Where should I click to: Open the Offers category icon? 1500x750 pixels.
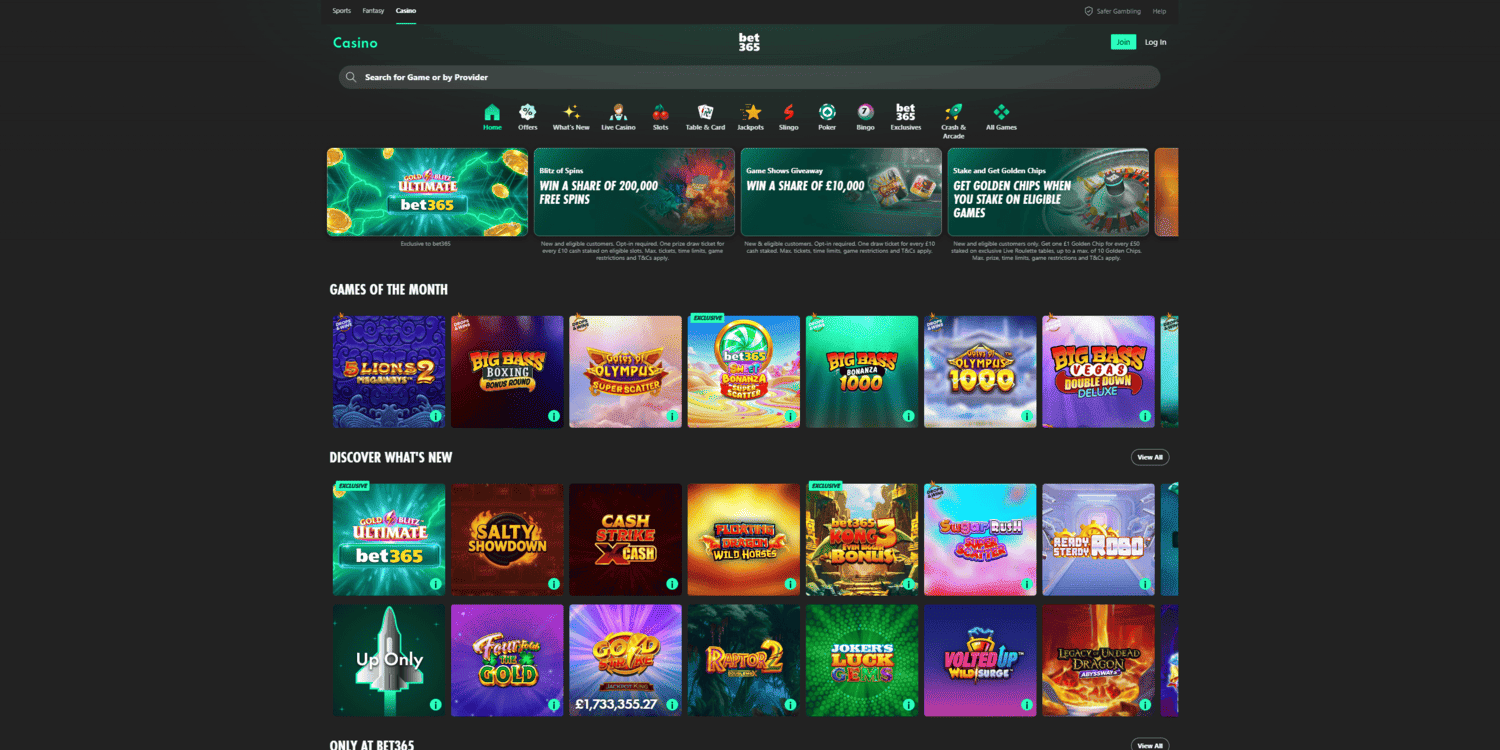(527, 113)
